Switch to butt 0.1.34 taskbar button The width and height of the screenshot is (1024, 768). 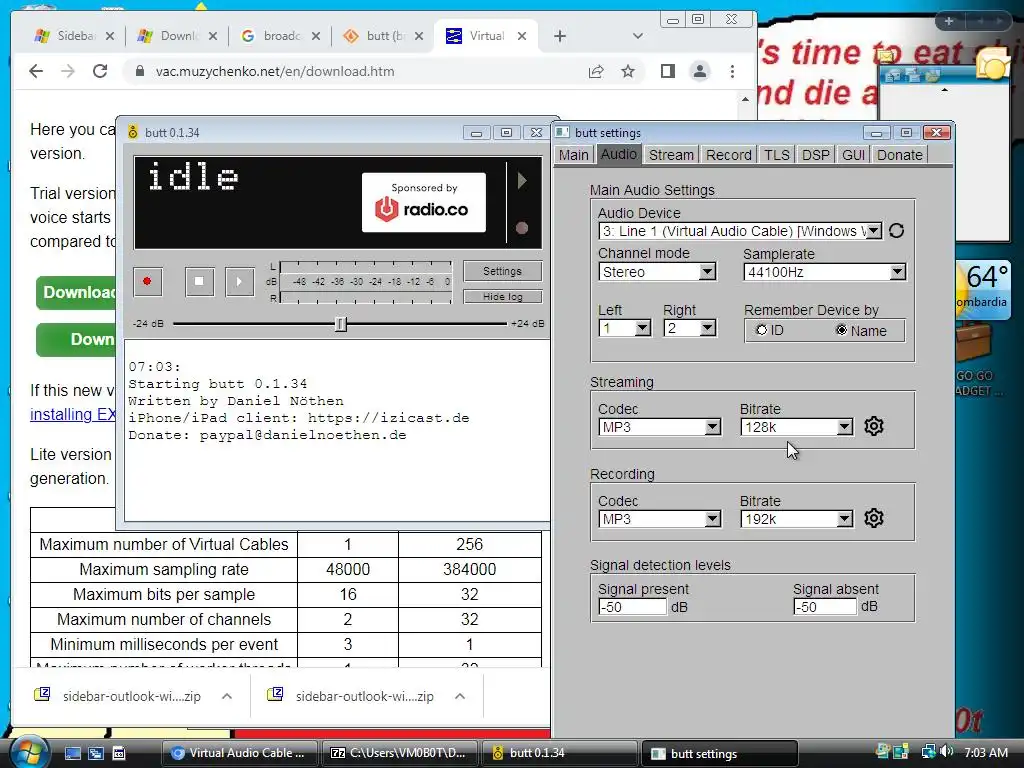click(x=559, y=753)
